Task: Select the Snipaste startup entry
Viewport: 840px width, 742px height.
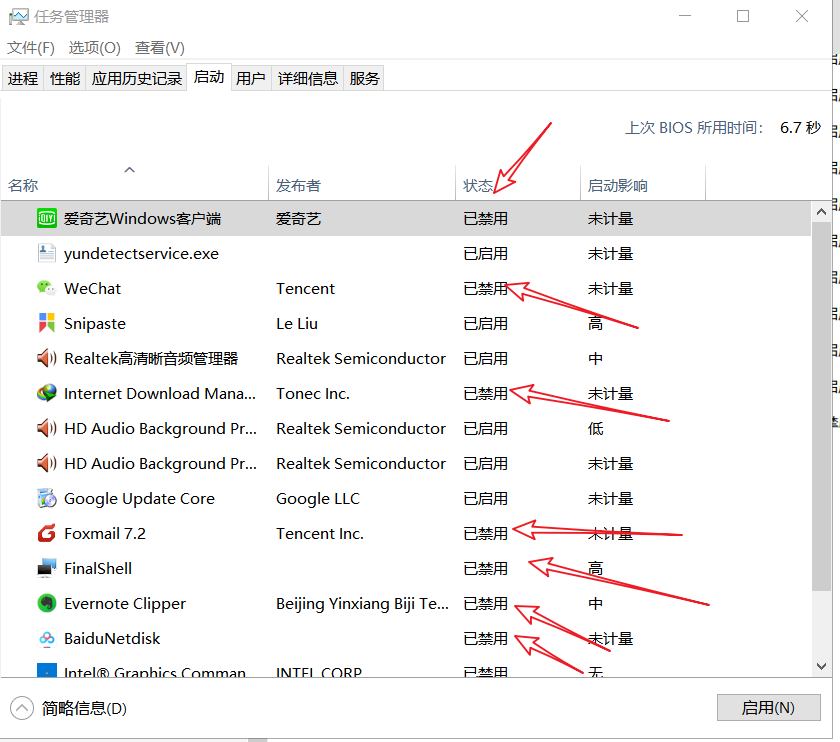Action: pyautogui.click(x=406, y=323)
